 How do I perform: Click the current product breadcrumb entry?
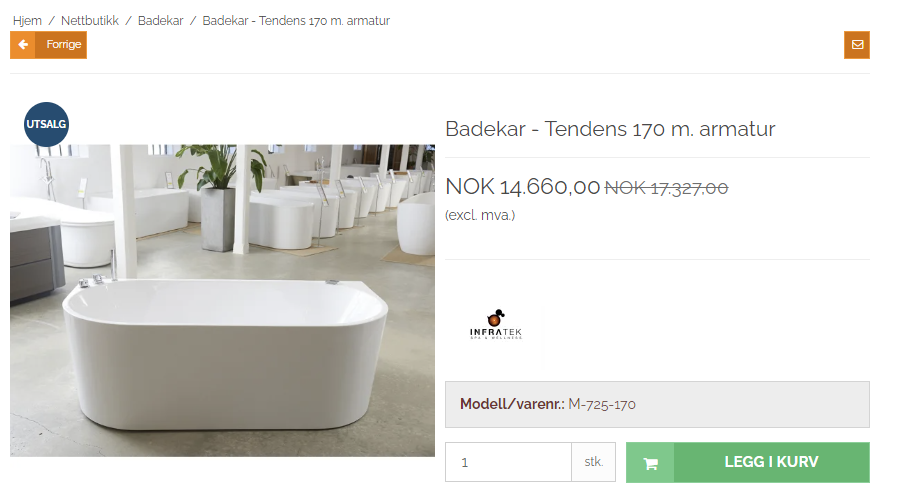(x=296, y=20)
